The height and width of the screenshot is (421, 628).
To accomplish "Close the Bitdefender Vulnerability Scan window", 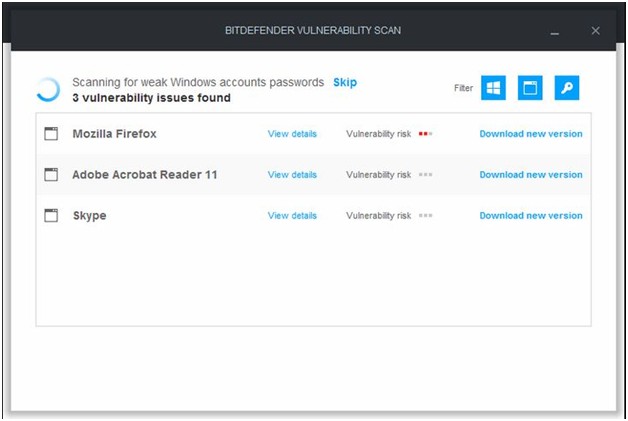I will 596,30.
